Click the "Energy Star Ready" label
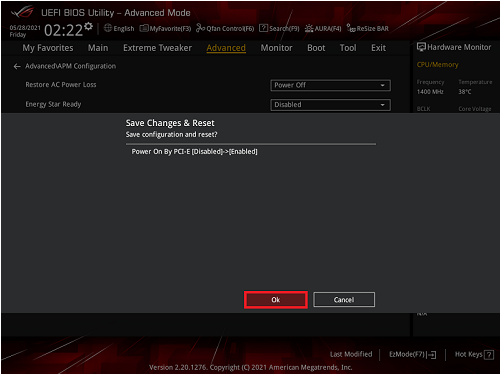Viewport: 500px width, 374px height. coord(53,104)
